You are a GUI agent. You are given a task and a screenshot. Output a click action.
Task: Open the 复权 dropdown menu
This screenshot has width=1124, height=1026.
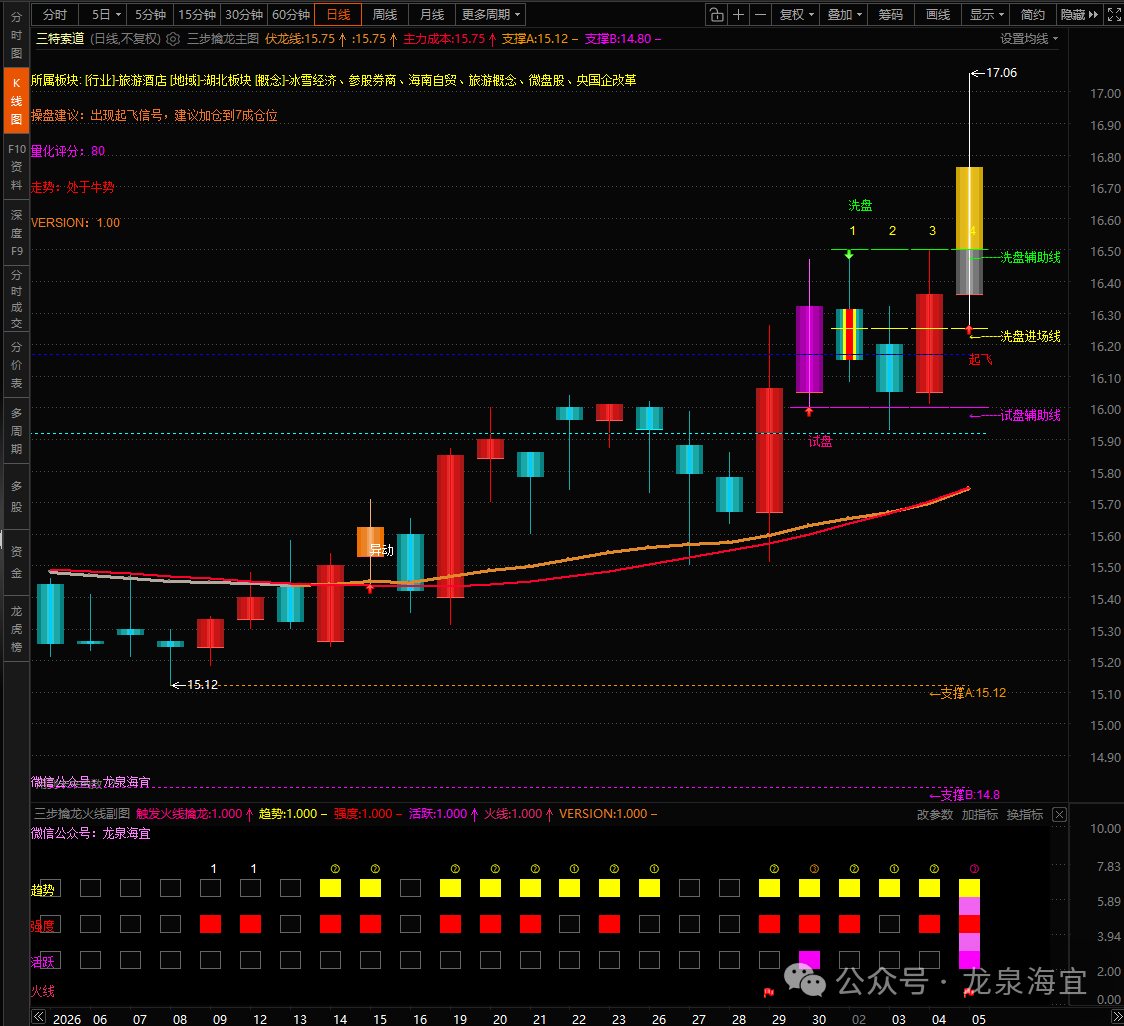tap(796, 15)
